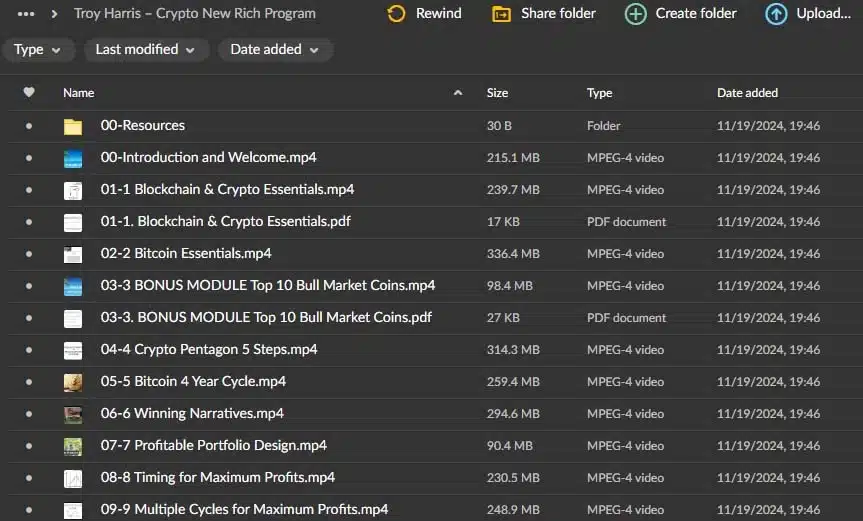Click thumbnail of 06-6 Winning Narratives.mp4
This screenshot has height=521, width=863.
[x=73, y=414]
